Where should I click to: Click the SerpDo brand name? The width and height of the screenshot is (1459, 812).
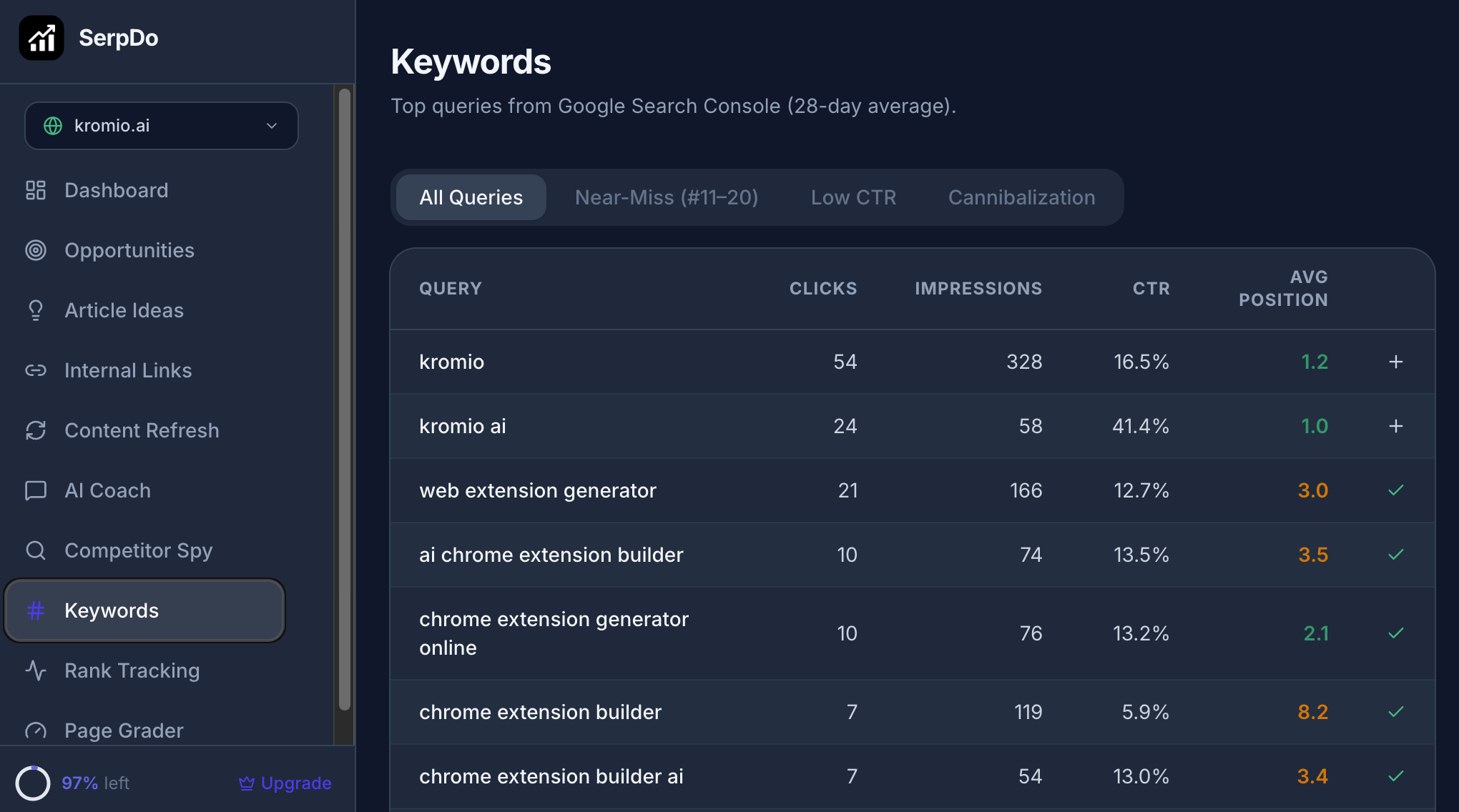click(x=119, y=38)
